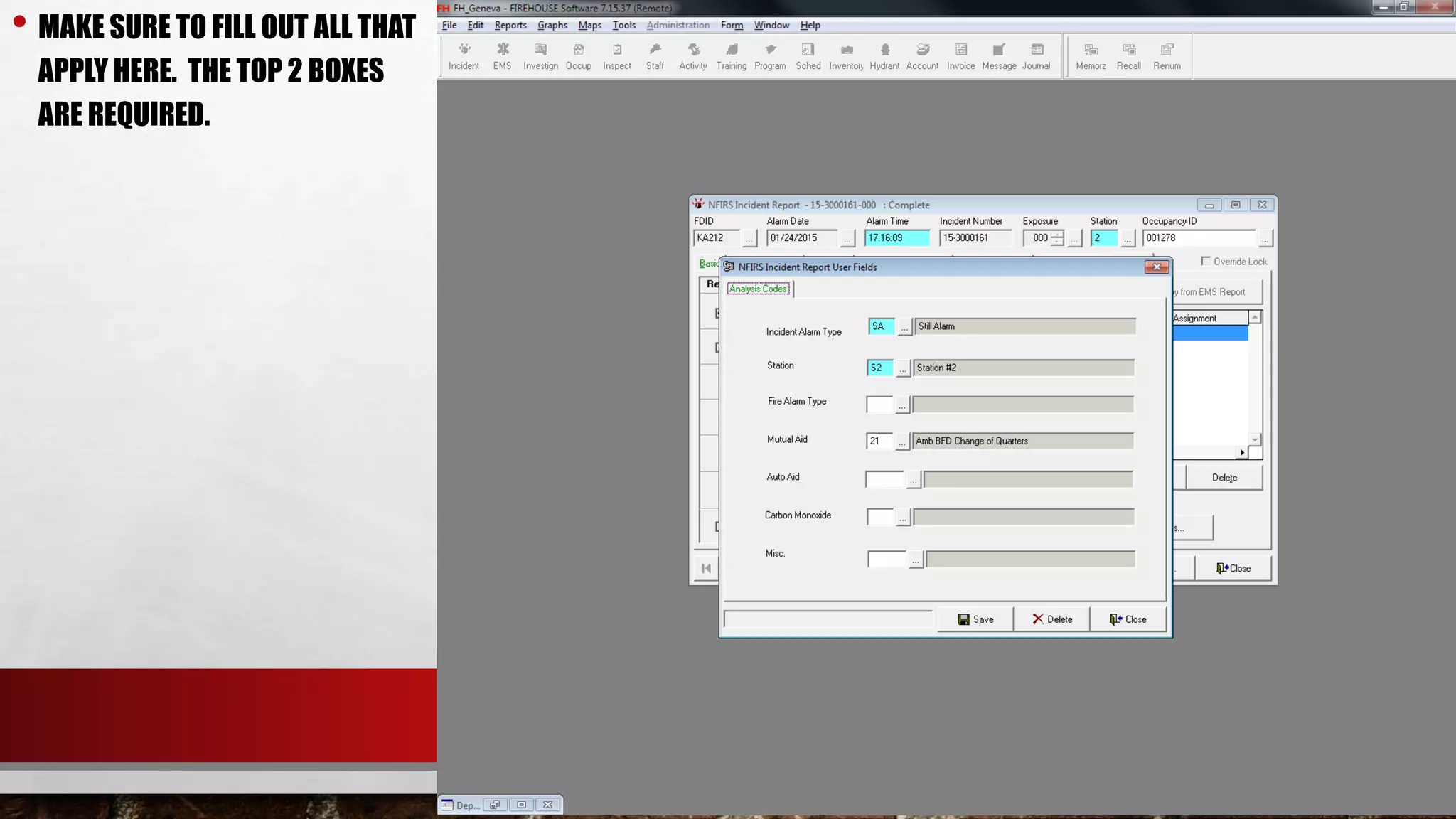Open the Inventory toolbar icon

coord(846,55)
